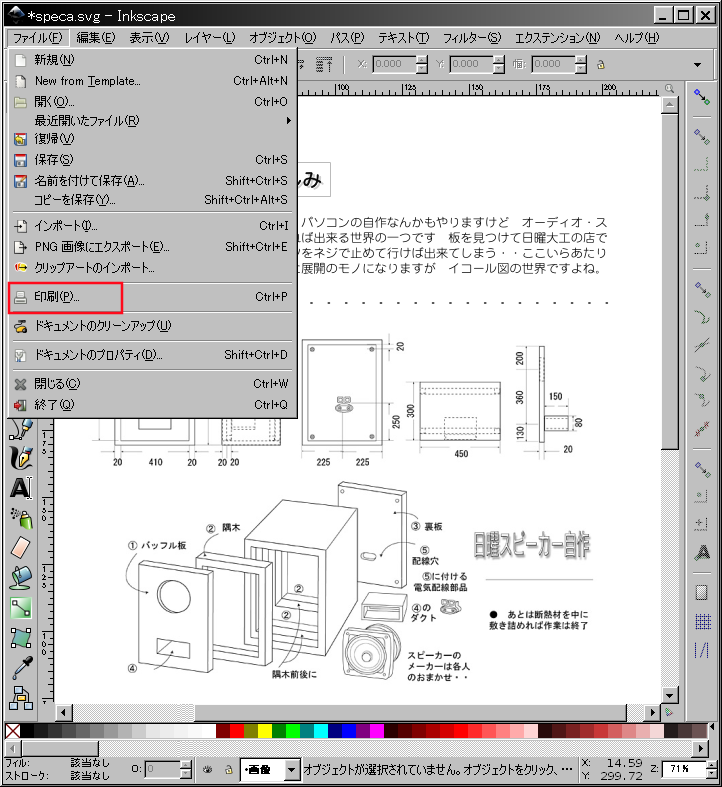This screenshot has height=787, width=722.
Task: Choose Print (印刷) from File menu
Action: (x=151, y=297)
